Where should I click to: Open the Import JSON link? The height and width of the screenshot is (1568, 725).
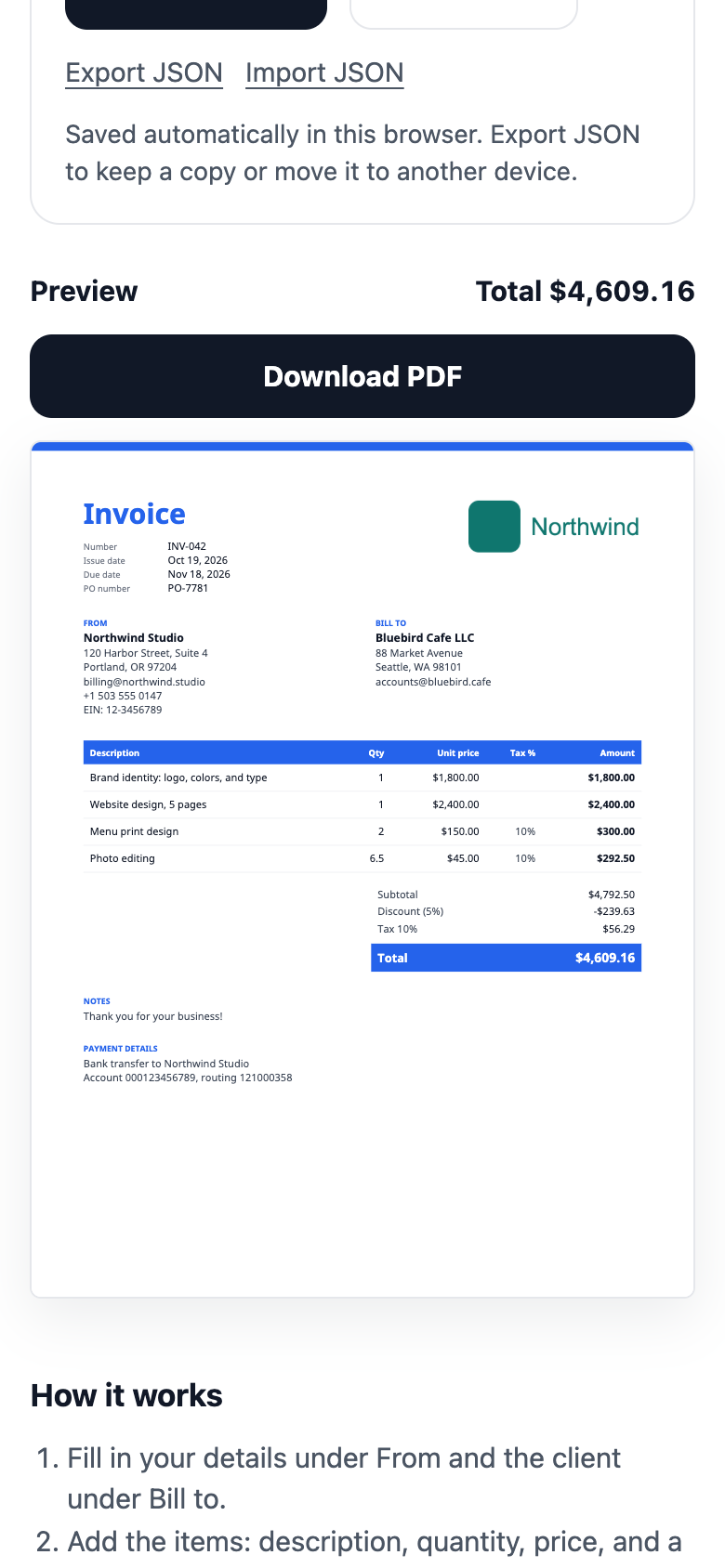pos(324,72)
